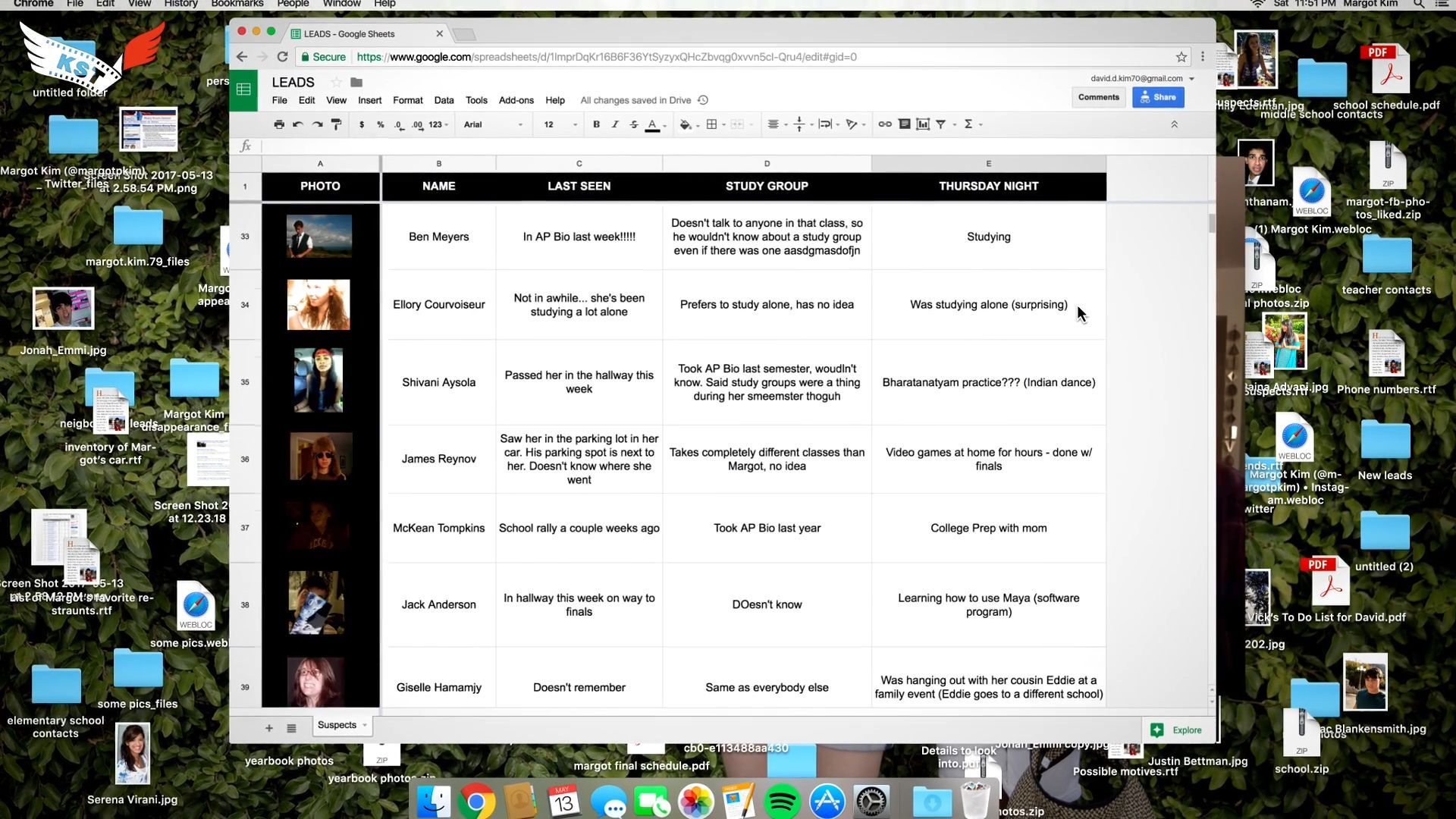Open the text color picker
The width and height of the screenshot is (1456, 819).
pos(652,124)
